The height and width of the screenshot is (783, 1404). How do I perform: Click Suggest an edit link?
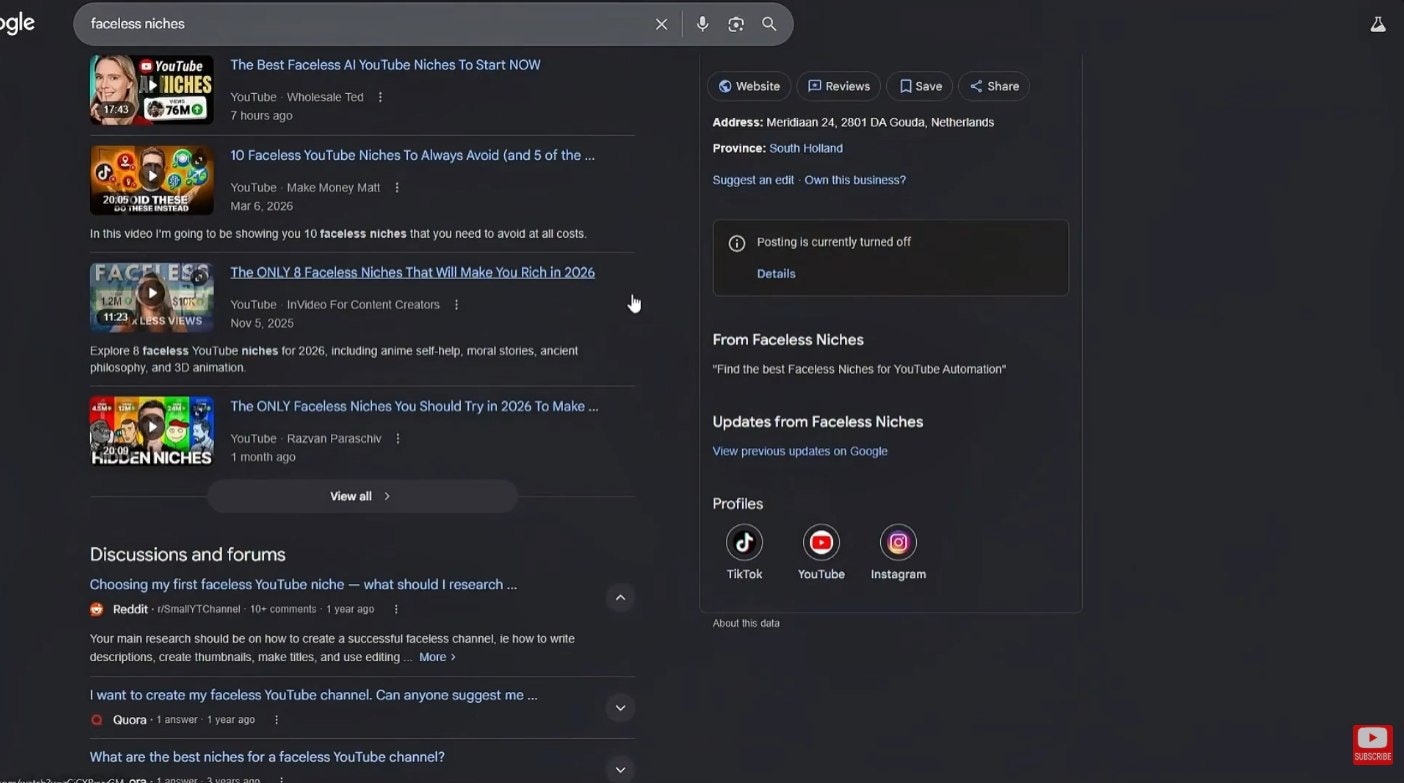point(753,180)
